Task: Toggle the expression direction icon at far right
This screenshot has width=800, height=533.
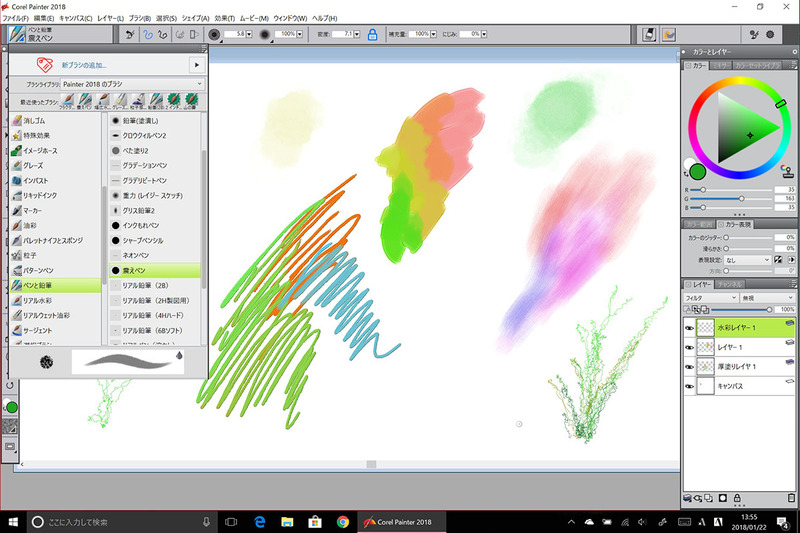Action: [791, 260]
